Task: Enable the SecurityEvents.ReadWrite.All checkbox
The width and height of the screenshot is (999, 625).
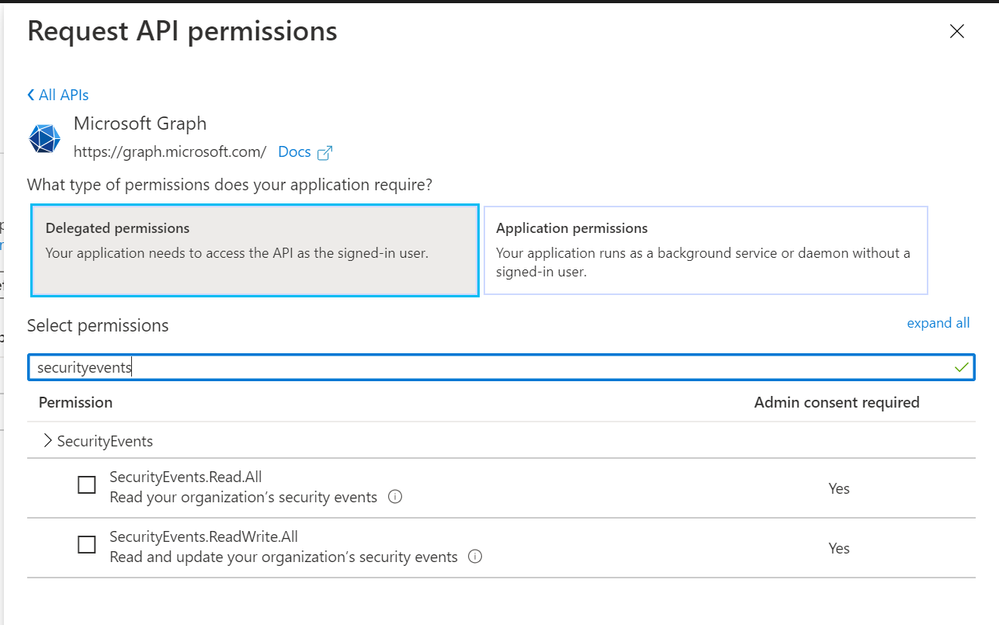Action: 87,545
